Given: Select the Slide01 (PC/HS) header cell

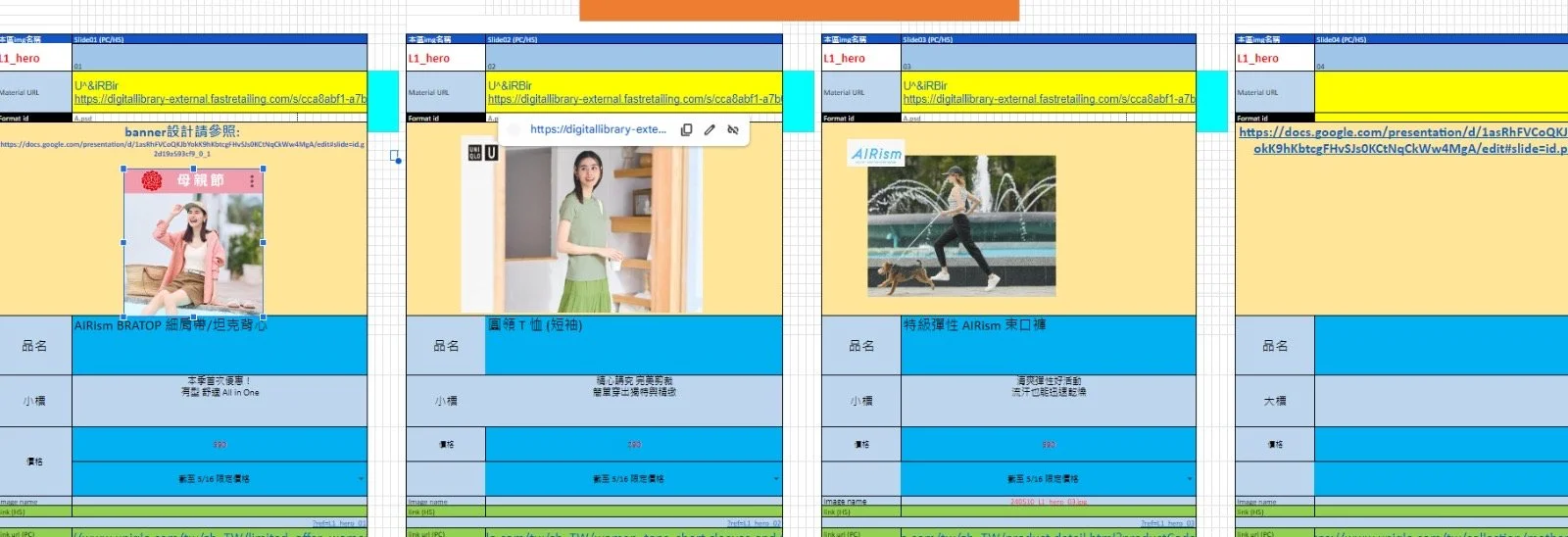Looking at the screenshot, I should [x=220, y=39].
